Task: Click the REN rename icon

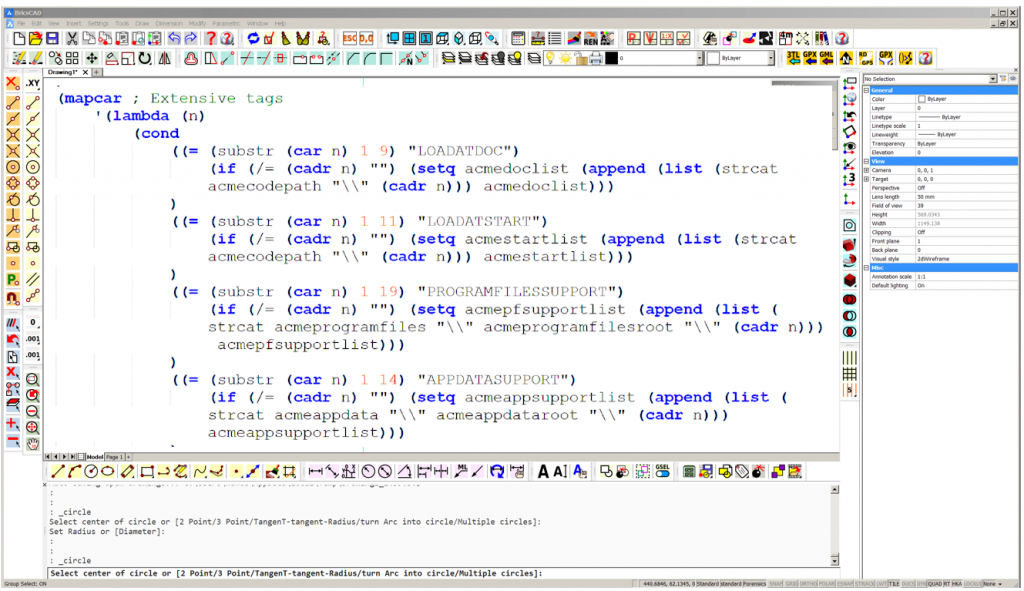Action: point(590,39)
